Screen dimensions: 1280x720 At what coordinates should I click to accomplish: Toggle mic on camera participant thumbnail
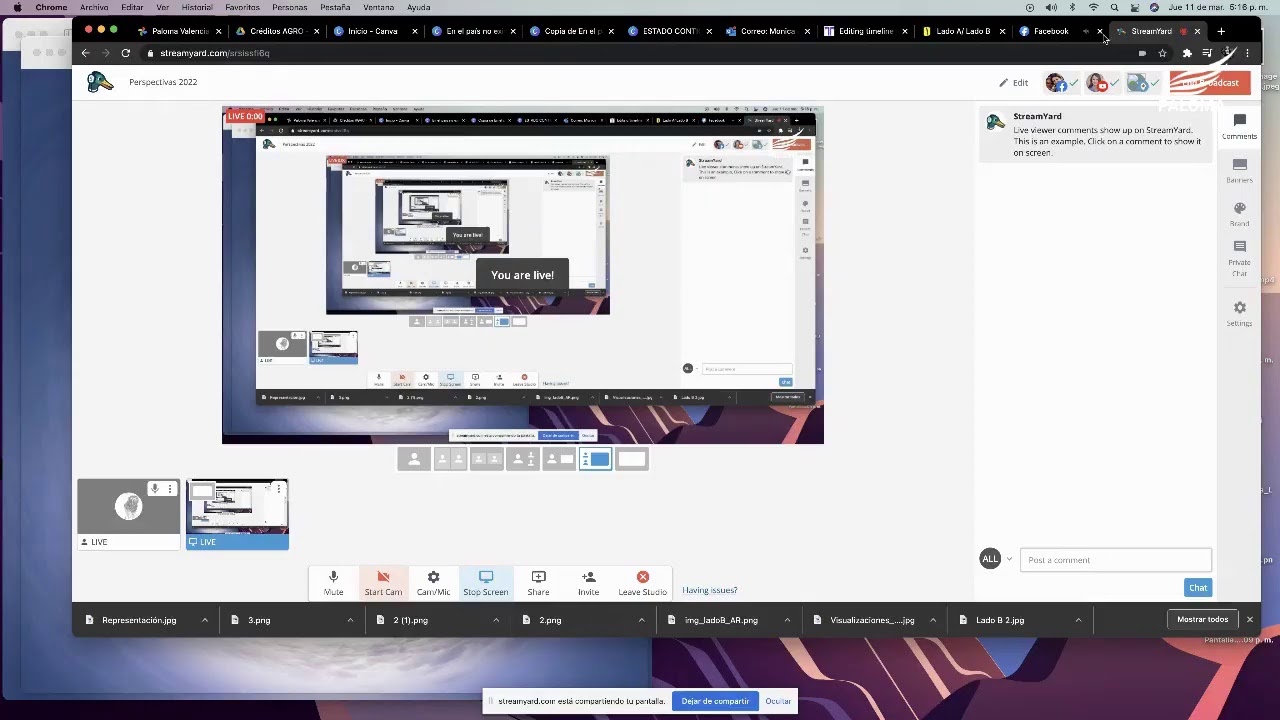point(154,489)
